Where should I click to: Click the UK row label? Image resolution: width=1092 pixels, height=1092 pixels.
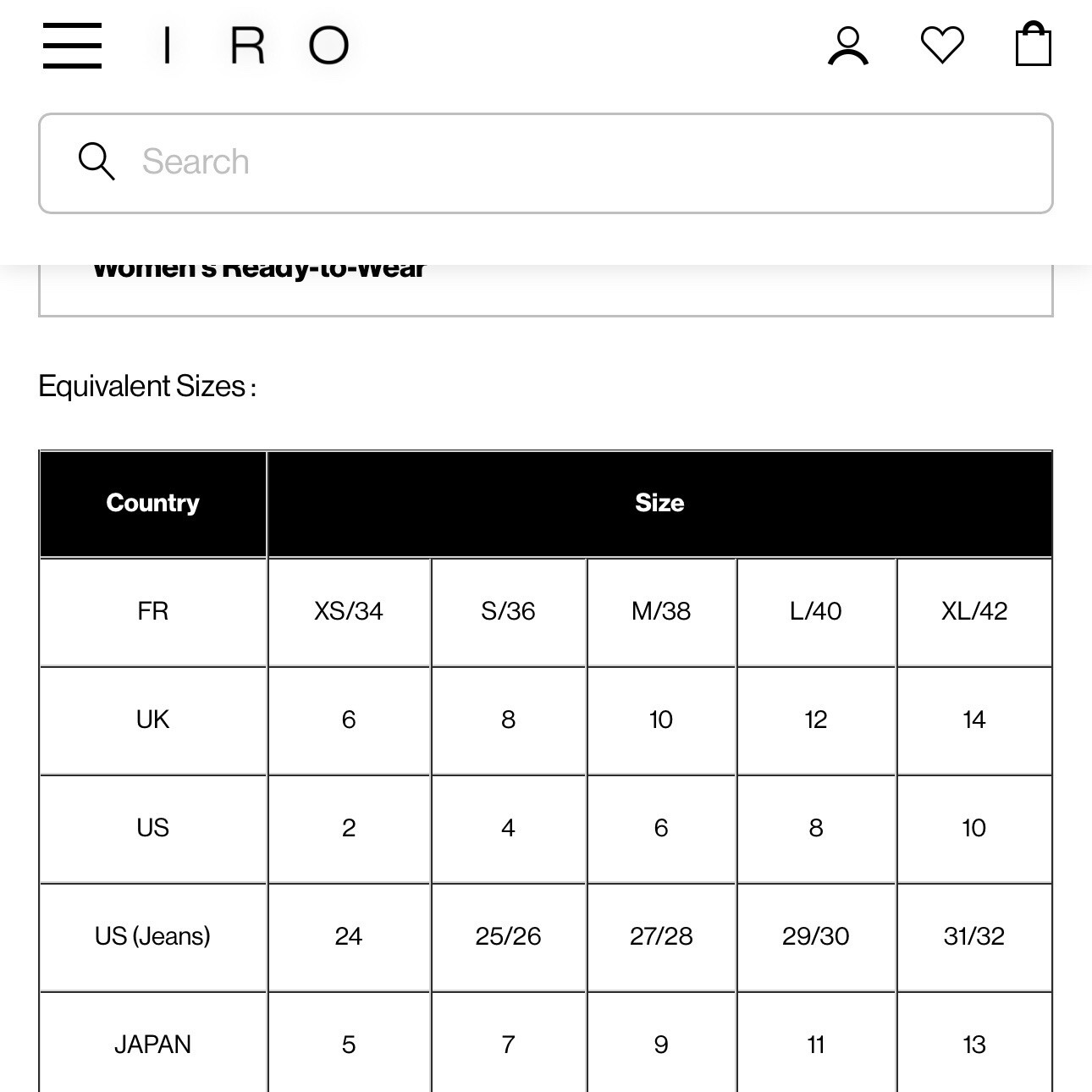[x=153, y=720]
